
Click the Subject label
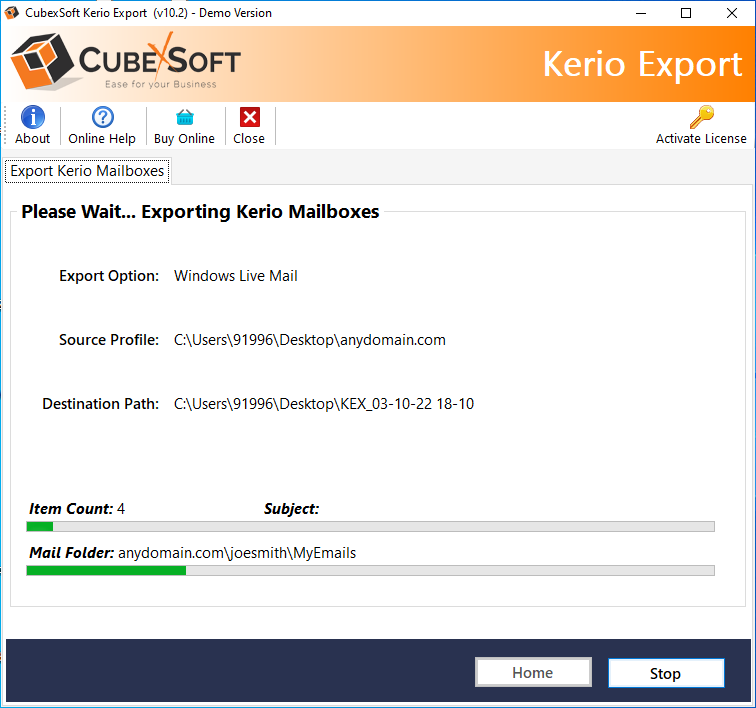coord(292,509)
